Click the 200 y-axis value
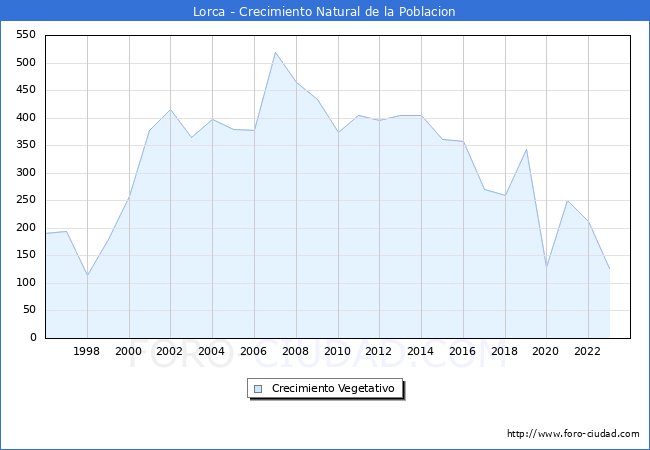Image resolution: width=650 pixels, height=450 pixels. 26,228
